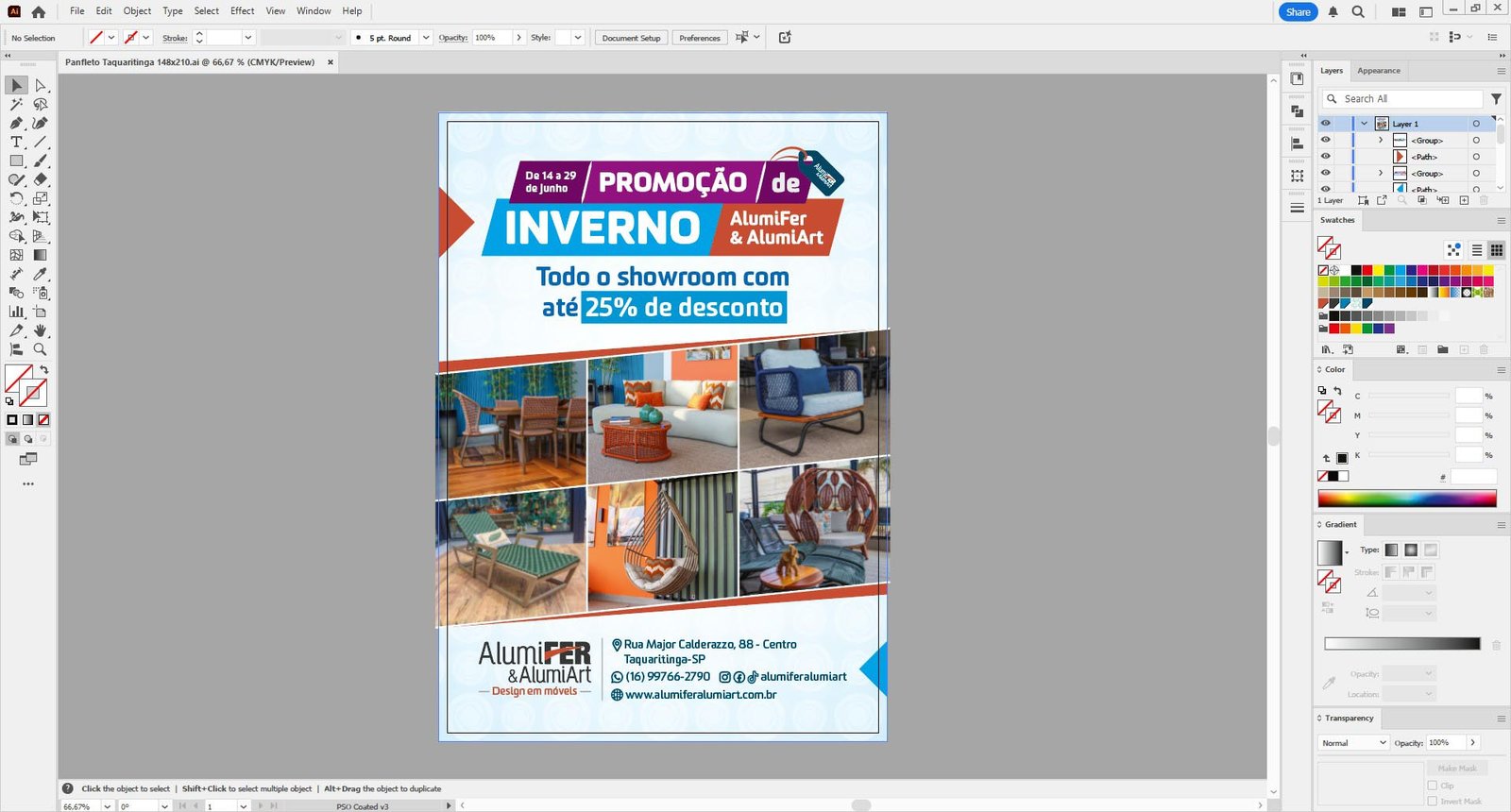This screenshot has height=812, width=1511.
Task: Hide the first <Group> sublayer
Action: 1326,140
